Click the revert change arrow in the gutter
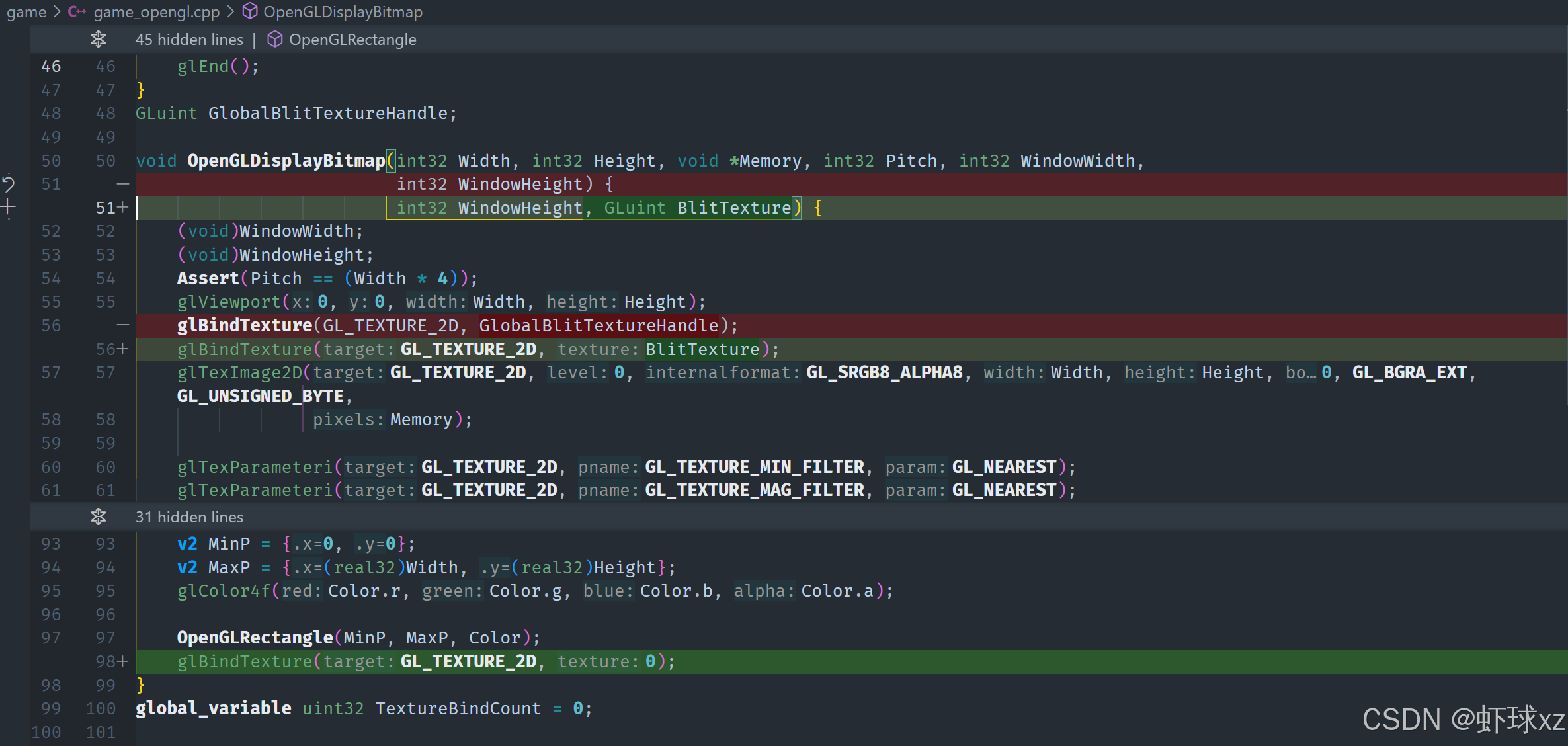The image size is (1568, 746). click(x=8, y=184)
